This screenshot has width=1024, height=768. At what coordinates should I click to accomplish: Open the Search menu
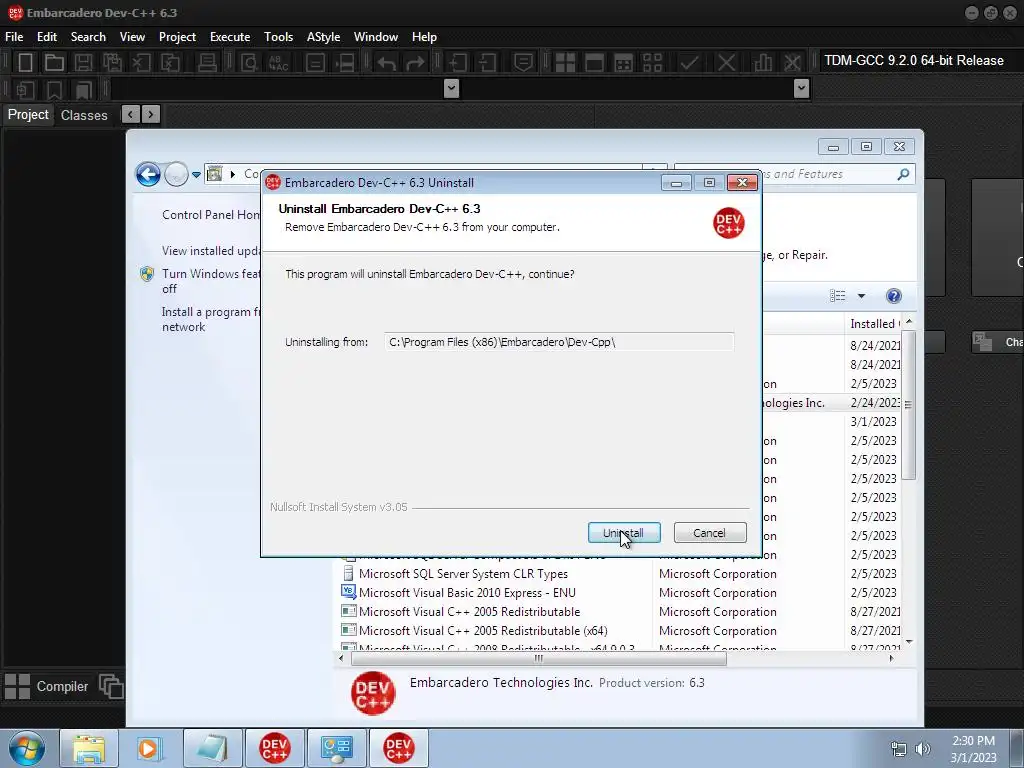[x=88, y=37]
